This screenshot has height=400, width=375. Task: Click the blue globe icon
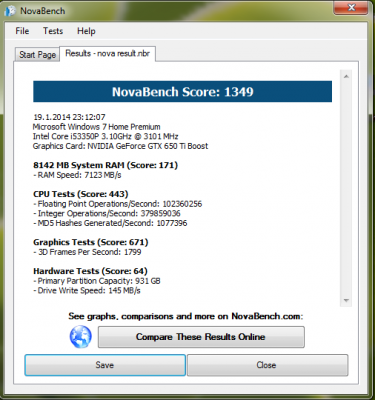coord(80,337)
